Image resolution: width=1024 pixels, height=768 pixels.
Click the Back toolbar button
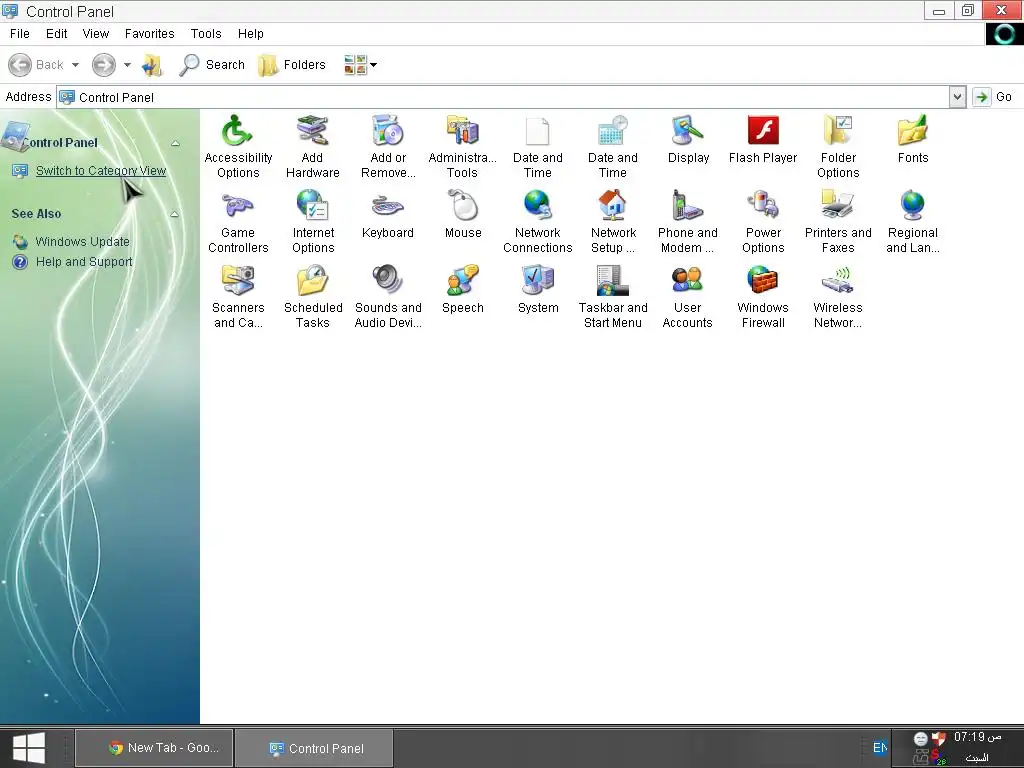point(36,65)
